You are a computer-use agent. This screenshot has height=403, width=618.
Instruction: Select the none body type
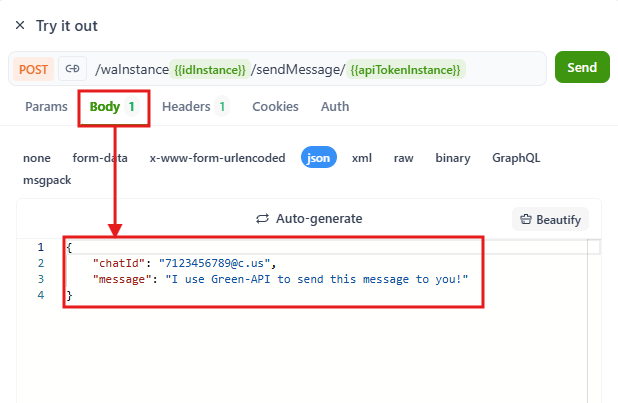point(37,158)
